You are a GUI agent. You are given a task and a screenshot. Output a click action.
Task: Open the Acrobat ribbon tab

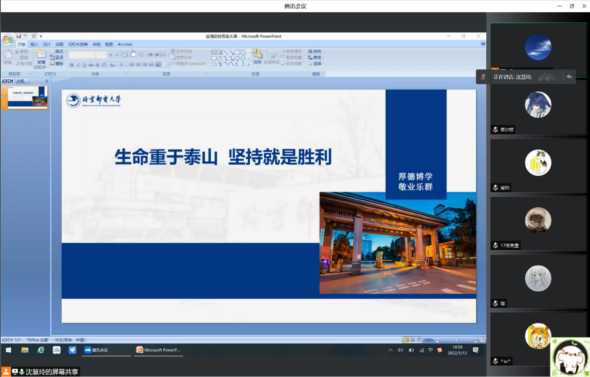[125, 44]
